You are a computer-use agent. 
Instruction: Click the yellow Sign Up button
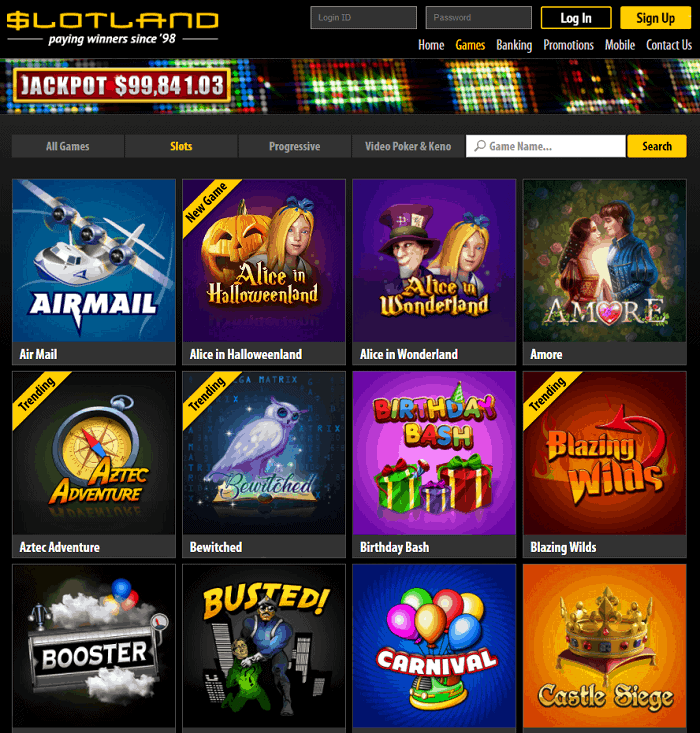tap(656, 18)
